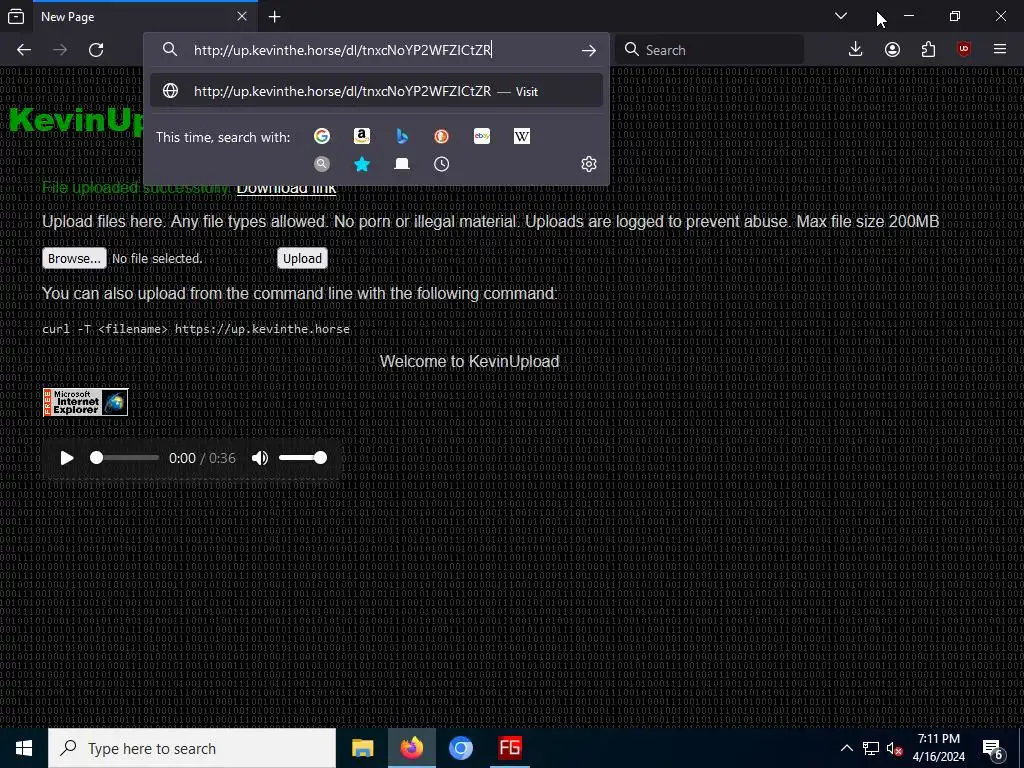Image resolution: width=1024 pixels, height=768 pixels.
Task: Switch to Firefox on the taskbar
Action: click(412, 748)
